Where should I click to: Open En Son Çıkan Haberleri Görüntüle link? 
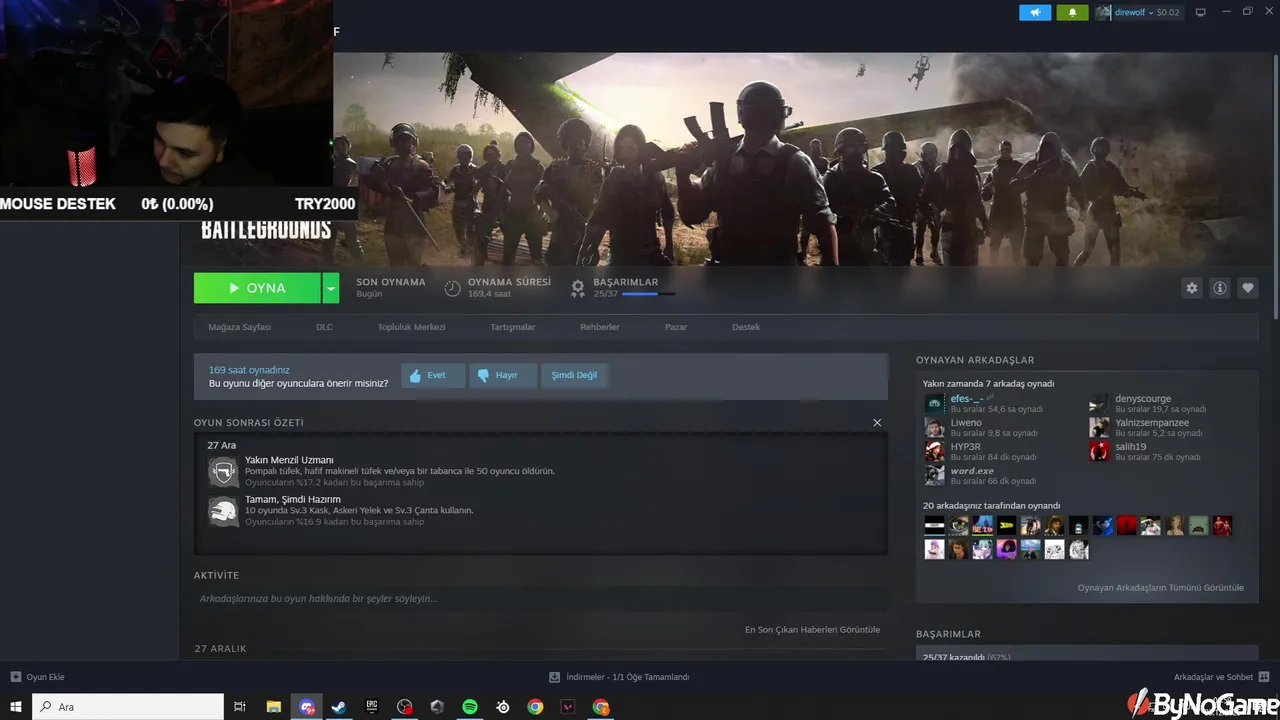pos(812,630)
